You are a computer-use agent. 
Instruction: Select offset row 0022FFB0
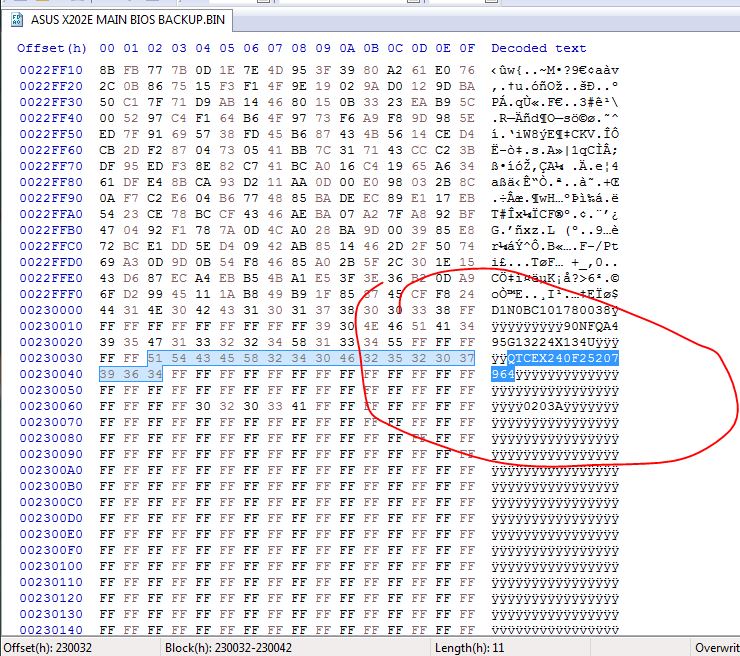pos(51,230)
